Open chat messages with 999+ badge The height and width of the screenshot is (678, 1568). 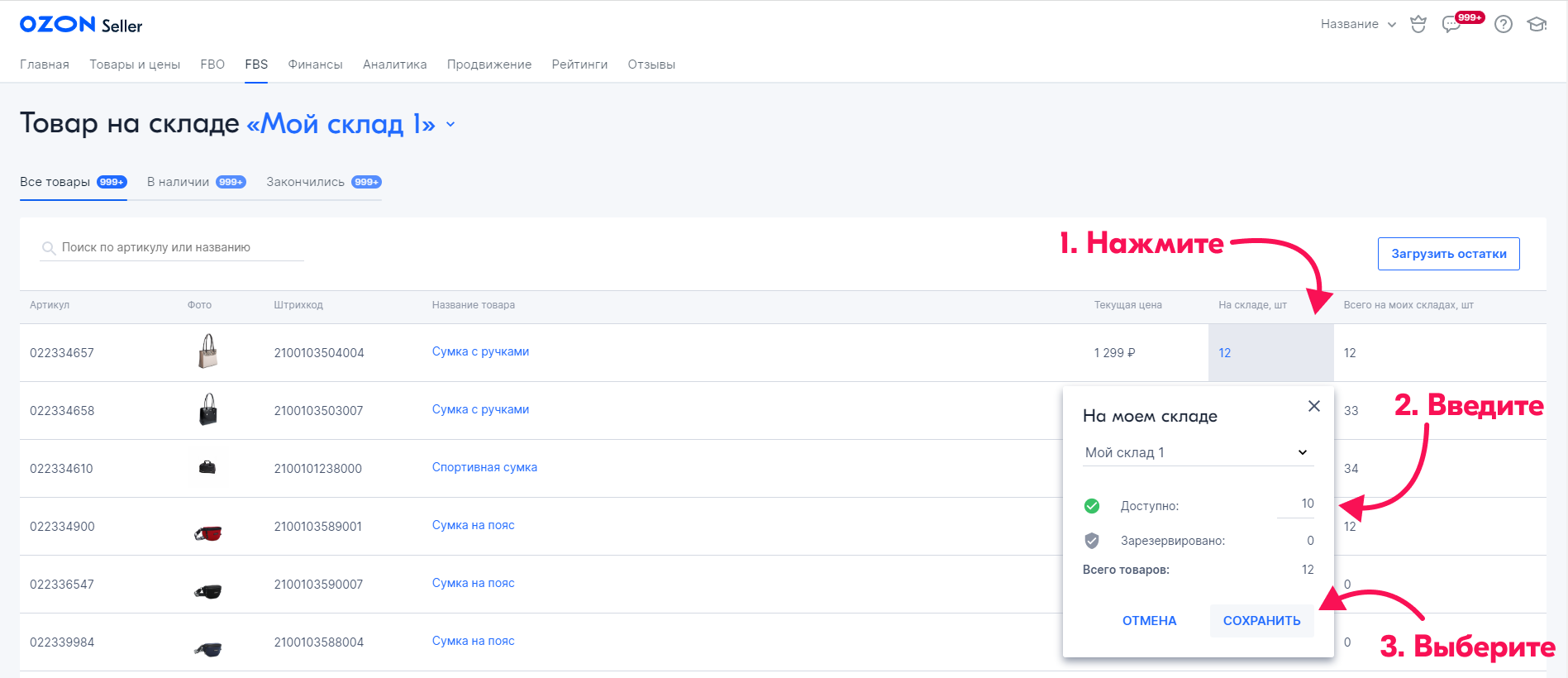tap(1451, 24)
